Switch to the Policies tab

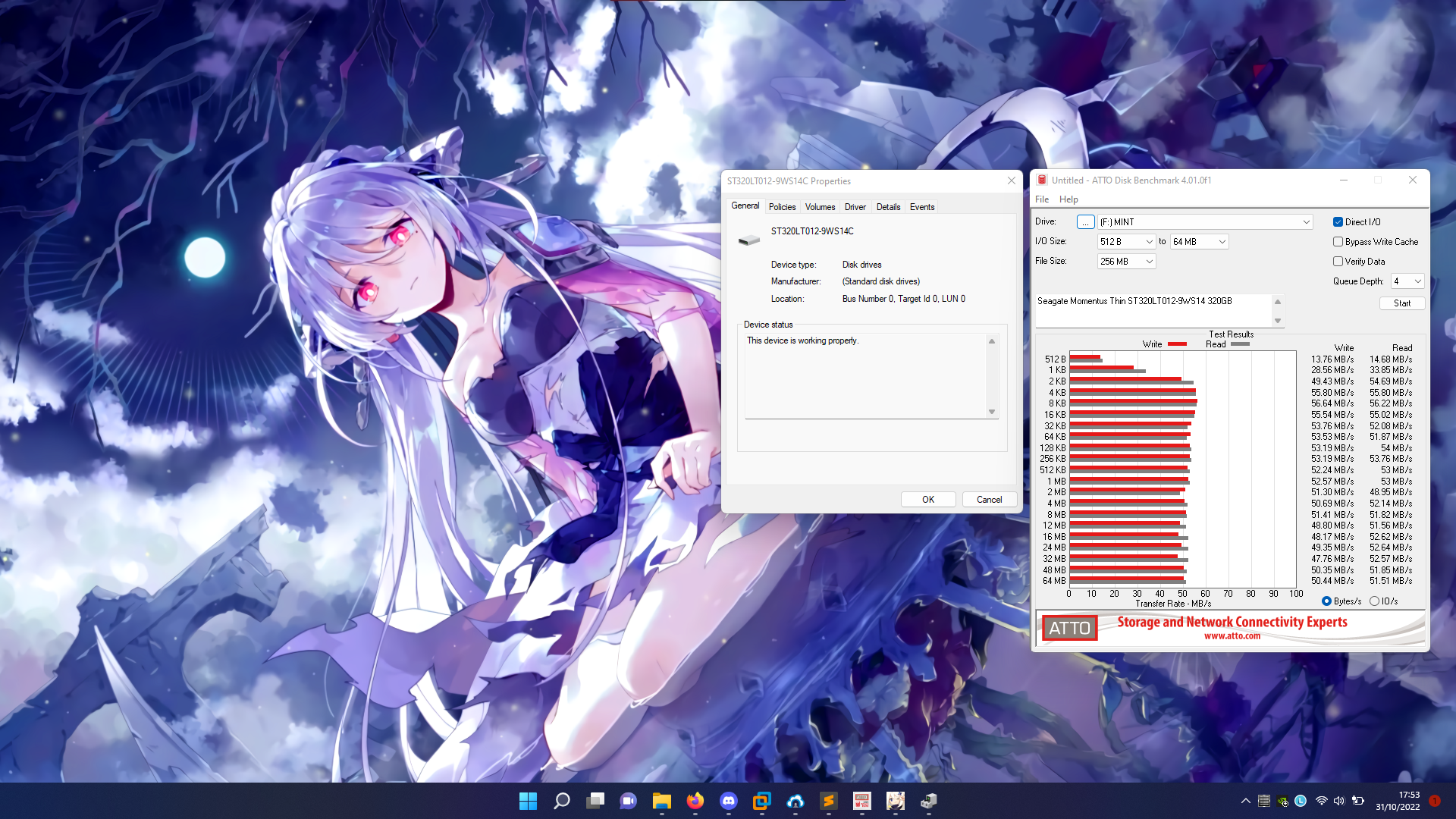[x=782, y=206]
